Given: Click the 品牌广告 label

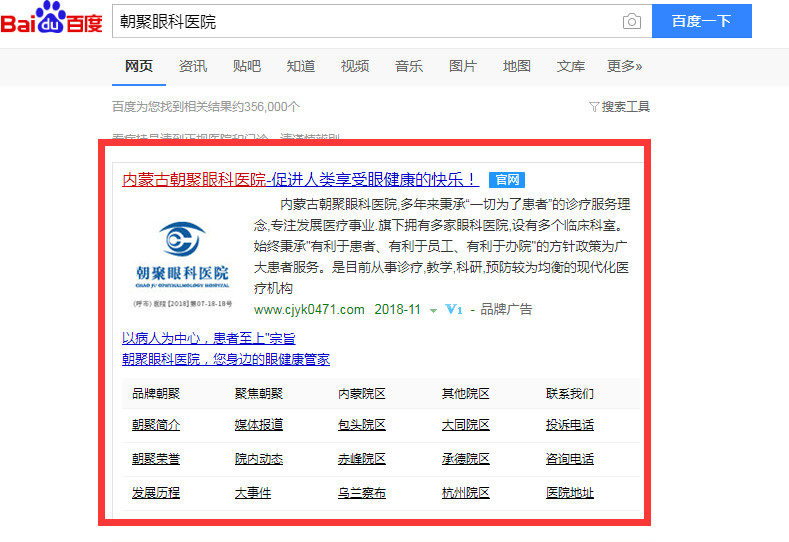Looking at the screenshot, I should pos(506,309).
